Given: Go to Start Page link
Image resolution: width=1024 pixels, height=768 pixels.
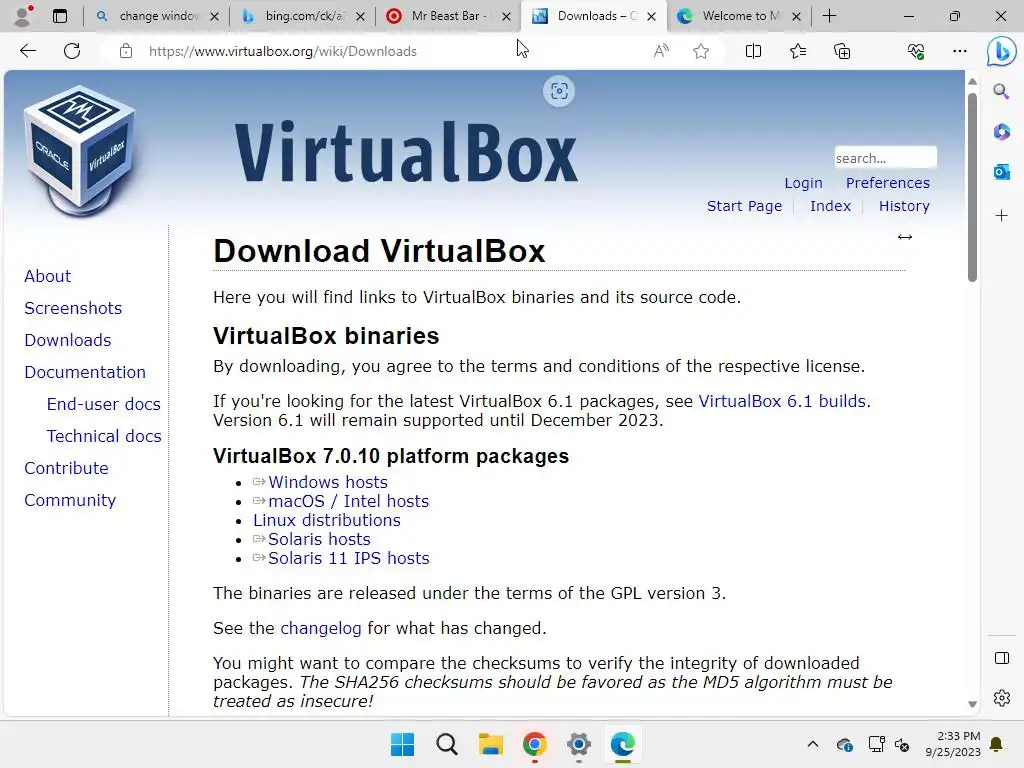Looking at the screenshot, I should pyautogui.click(x=744, y=206).
